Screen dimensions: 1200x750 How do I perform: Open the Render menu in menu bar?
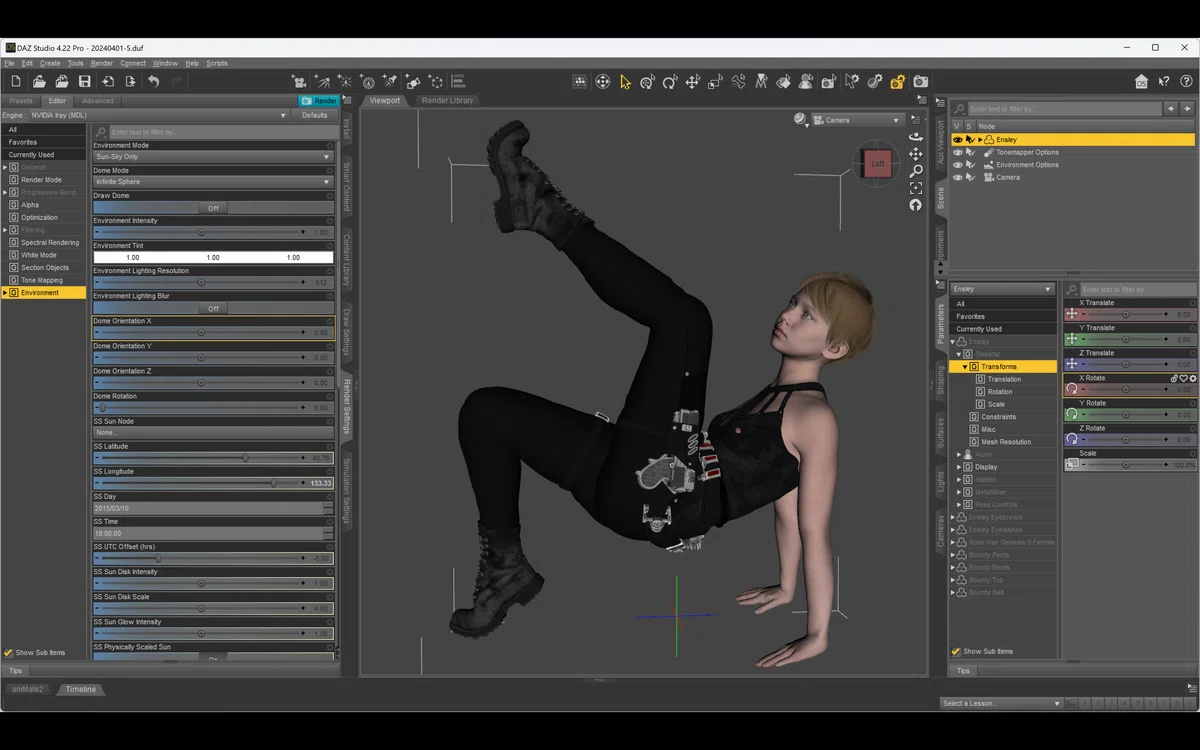pyautogui.click(x=102, y=63)
